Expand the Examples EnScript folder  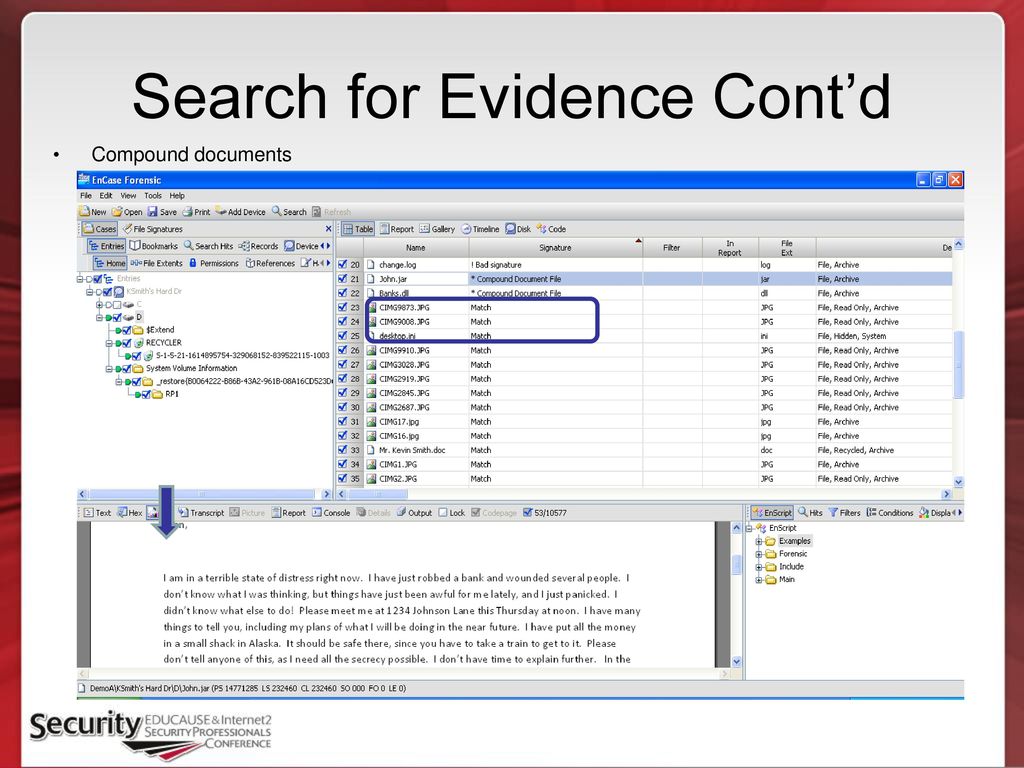759,541
